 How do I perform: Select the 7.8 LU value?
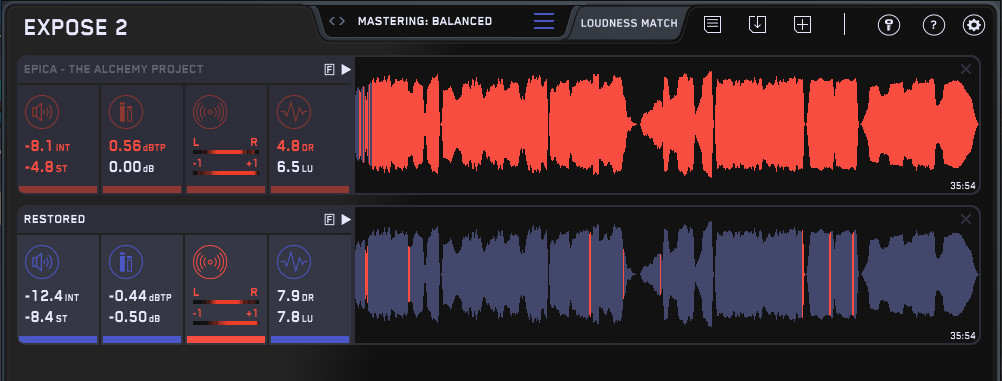point(295,317)
